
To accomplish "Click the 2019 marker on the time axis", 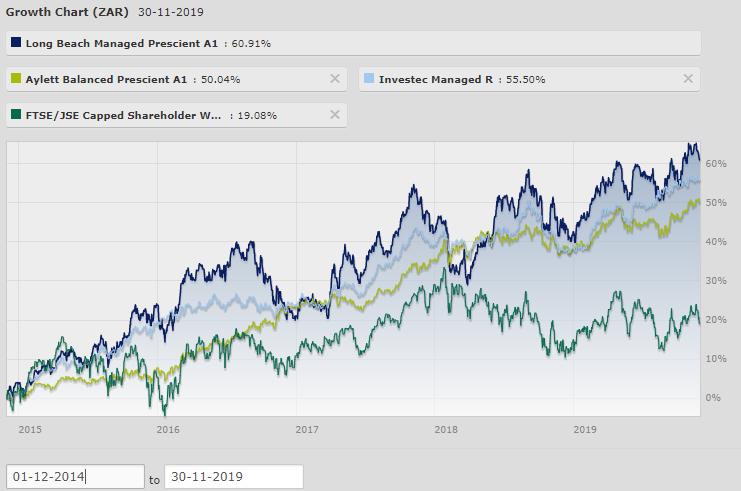I will 585,430.
